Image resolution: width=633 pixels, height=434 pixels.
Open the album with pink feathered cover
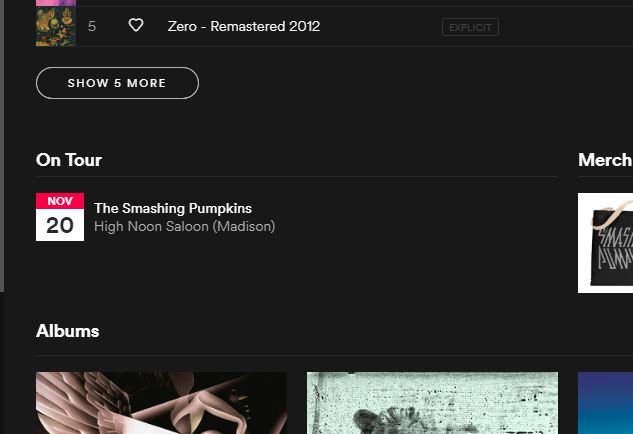click(x=161, y=403)
